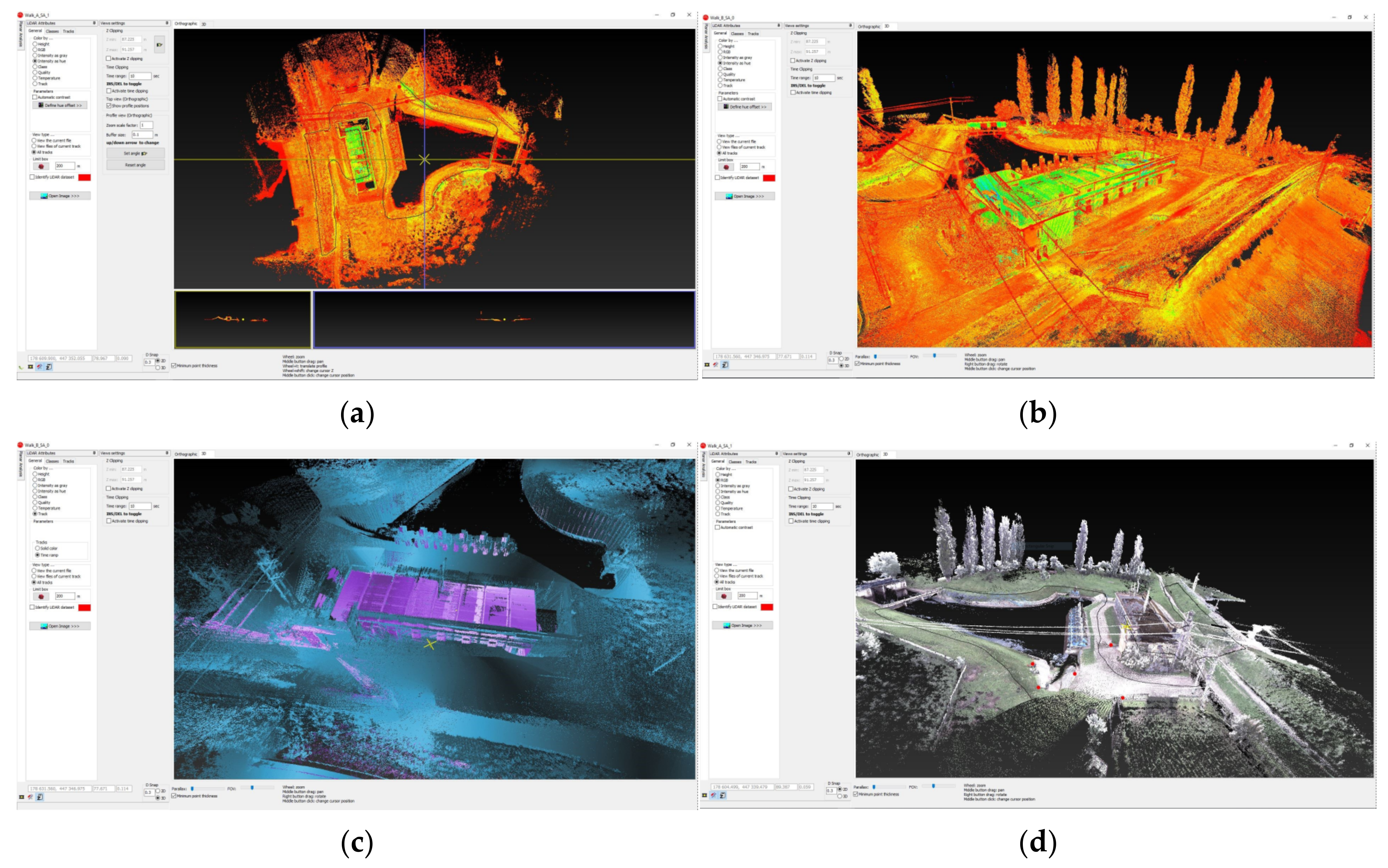Click the red Limit box cube icon in panel (a)
Viewport: 1388px width, 868px height.
41,166
